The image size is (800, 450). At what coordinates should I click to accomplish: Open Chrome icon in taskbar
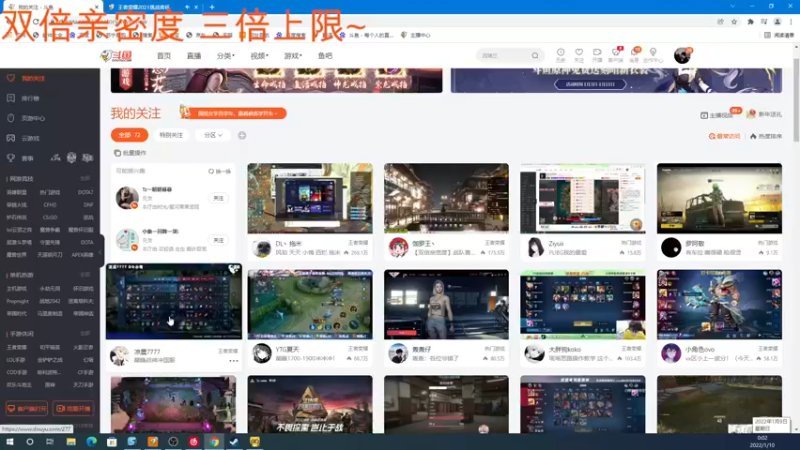[x=214, y=441]
